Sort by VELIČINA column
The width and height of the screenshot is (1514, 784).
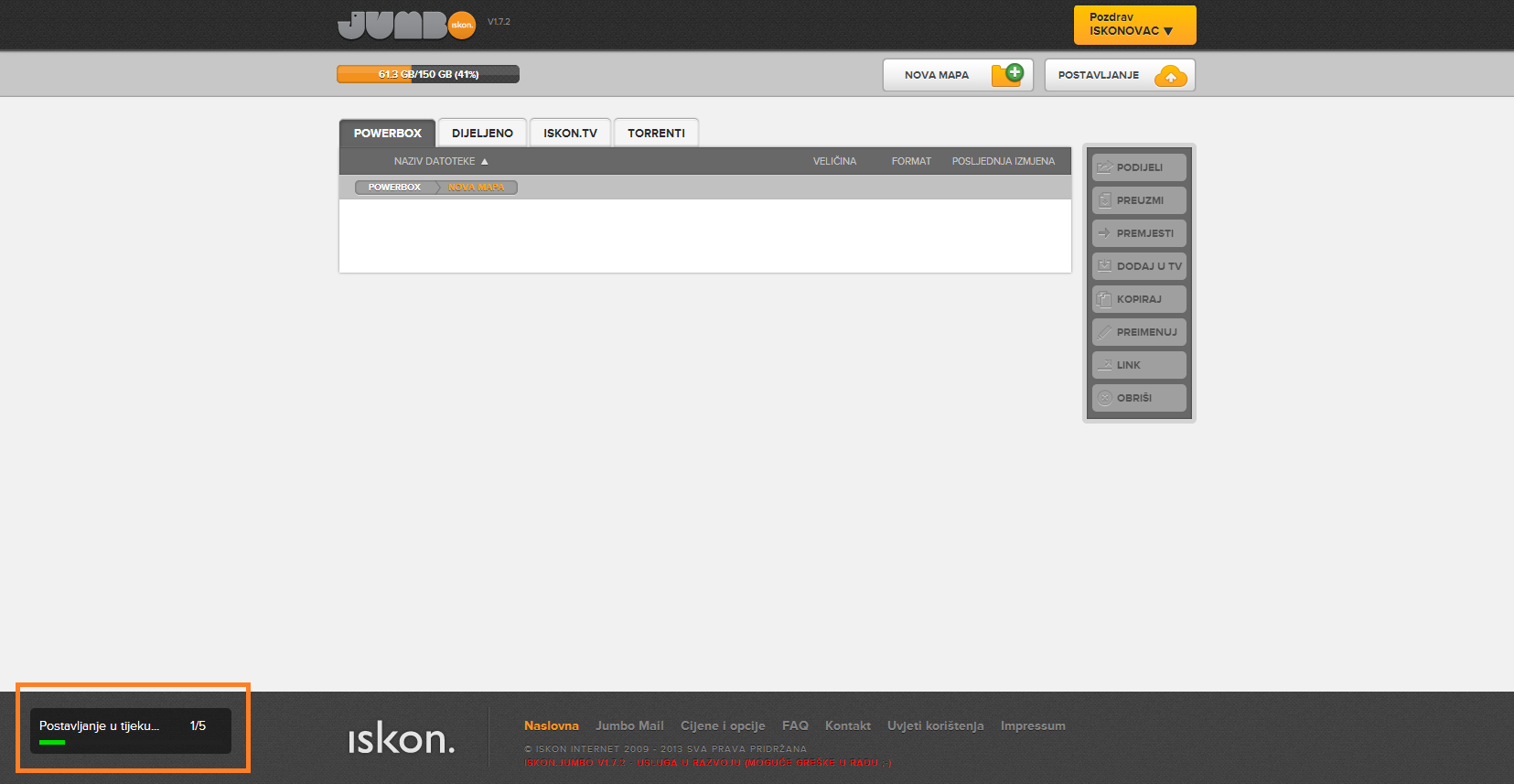tap(834, 161)
